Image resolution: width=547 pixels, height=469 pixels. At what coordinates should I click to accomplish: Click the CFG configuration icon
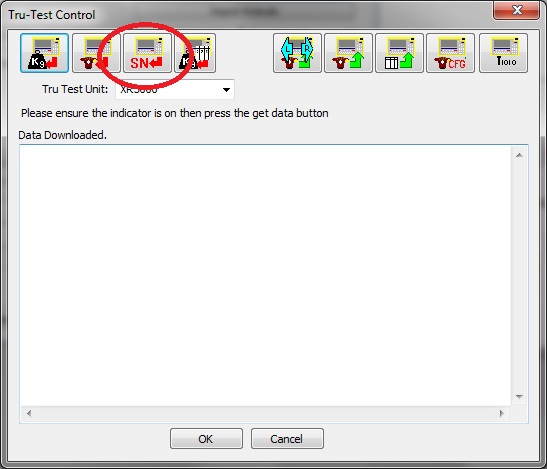pyautogui.click(x=450, y=53)
